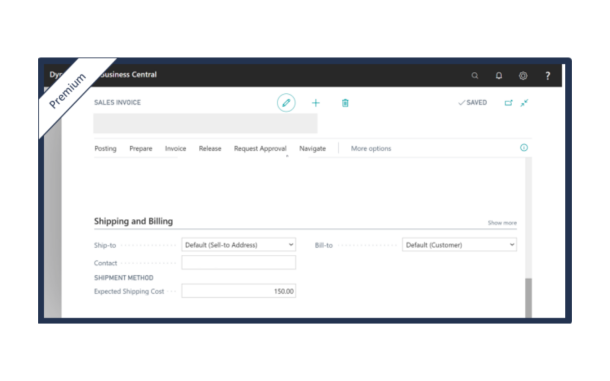
Task: Delete the invoice with the trash icon
Action: click(345, 103)
